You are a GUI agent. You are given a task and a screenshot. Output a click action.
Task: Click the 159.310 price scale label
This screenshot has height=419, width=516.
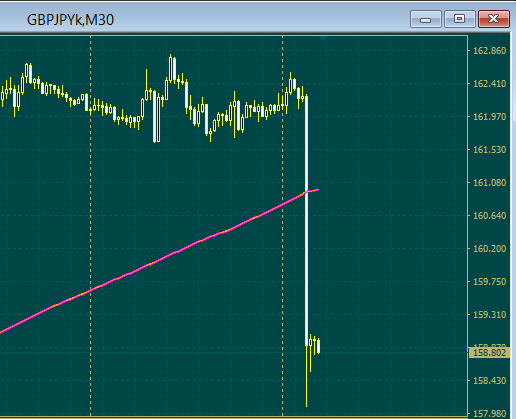pyautogui.click(x=489, y=315)
